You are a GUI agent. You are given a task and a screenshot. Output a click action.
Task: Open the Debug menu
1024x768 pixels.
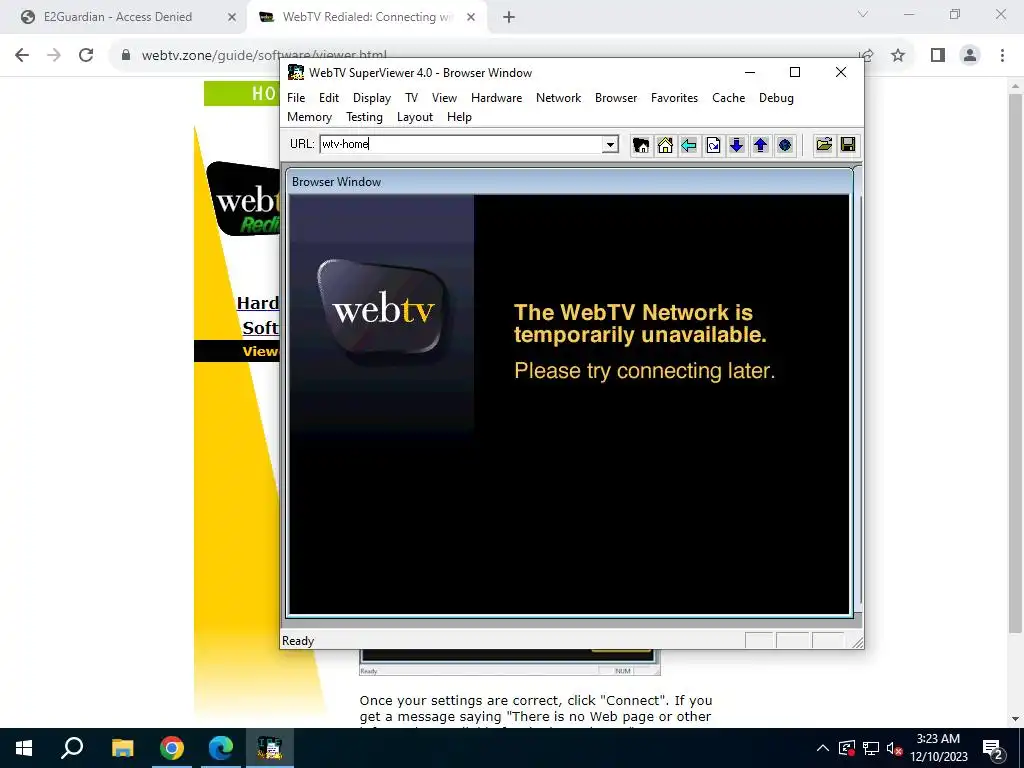click(776, 98)
